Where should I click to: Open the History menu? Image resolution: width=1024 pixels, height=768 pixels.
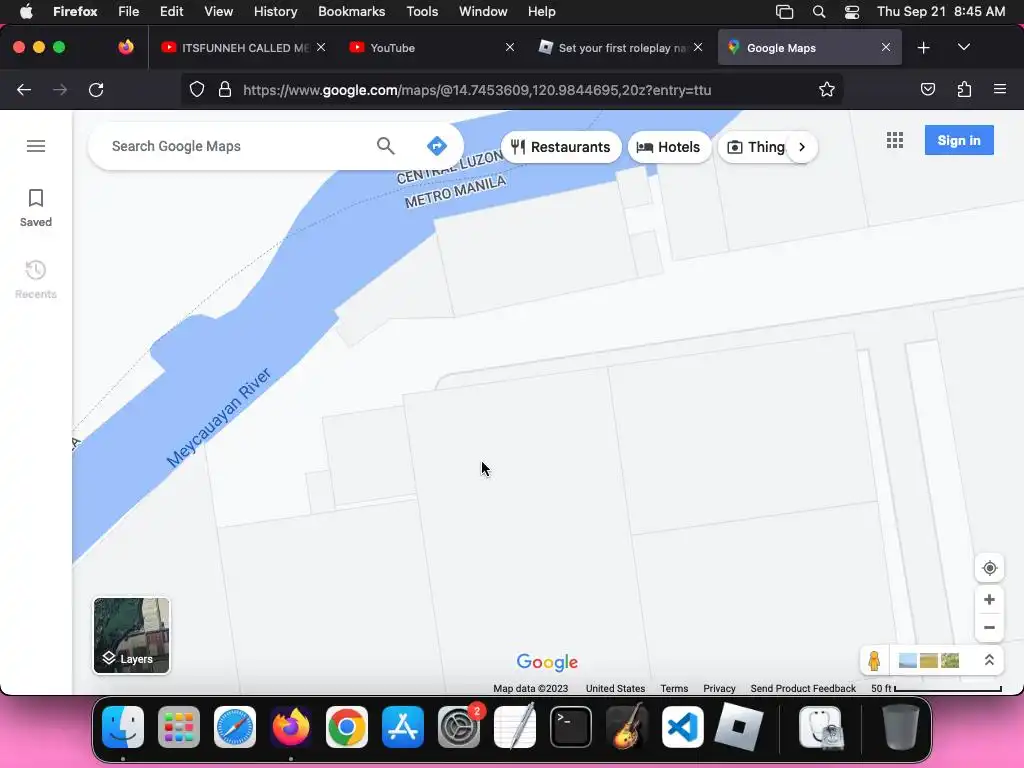coord(275,12)
